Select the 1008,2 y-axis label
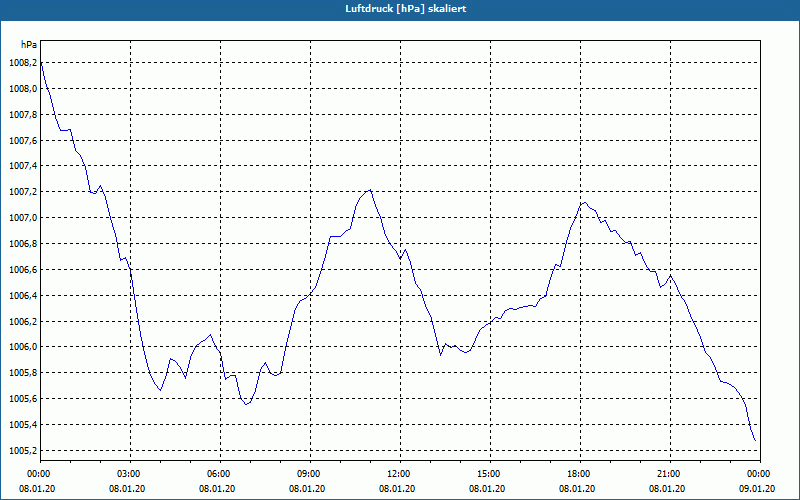Screen dimensions: 800x500 (x=23, y=63)
